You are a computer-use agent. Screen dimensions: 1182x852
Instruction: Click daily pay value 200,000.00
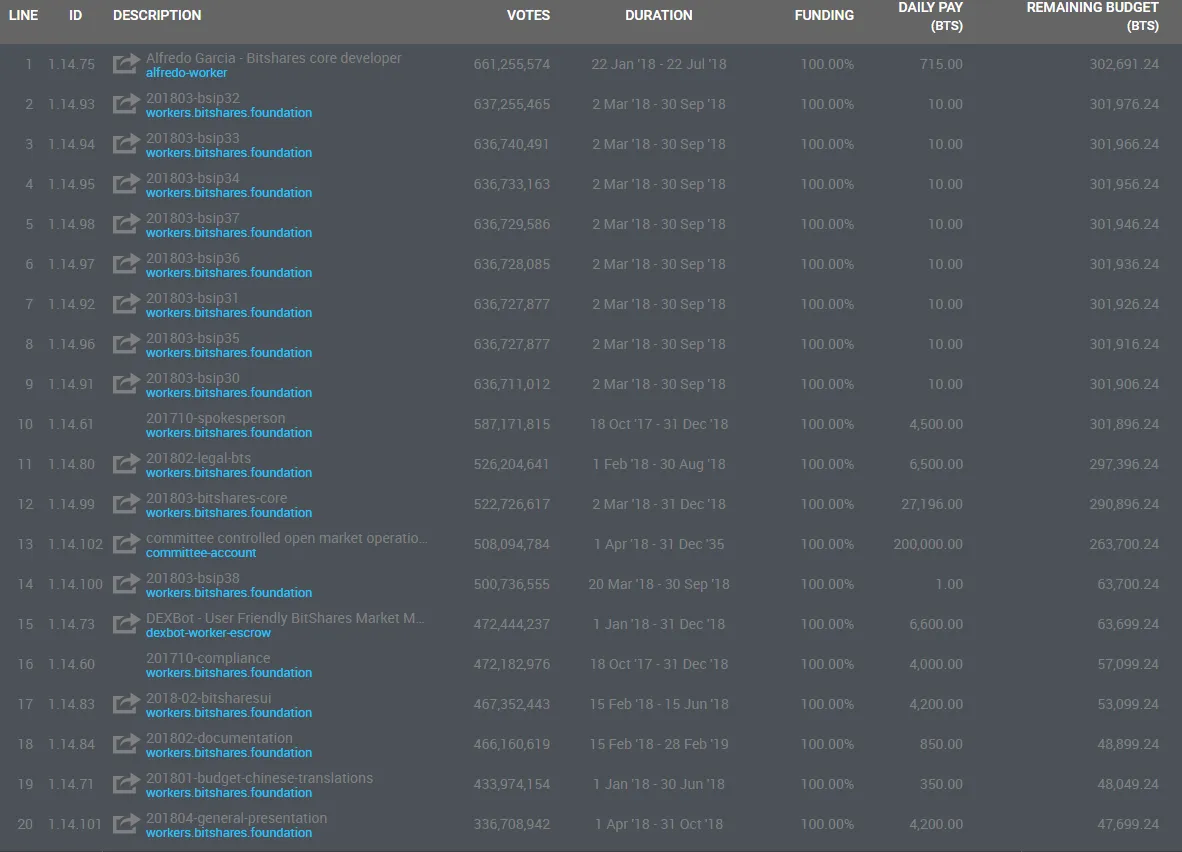tap(928, 544)
